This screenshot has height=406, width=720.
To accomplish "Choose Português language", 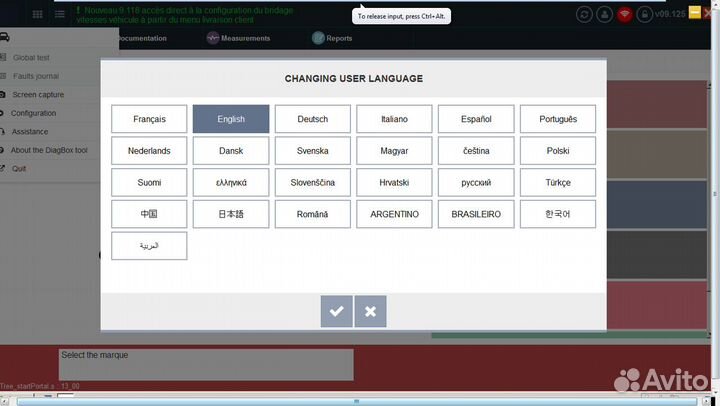I will coord(558,119).
